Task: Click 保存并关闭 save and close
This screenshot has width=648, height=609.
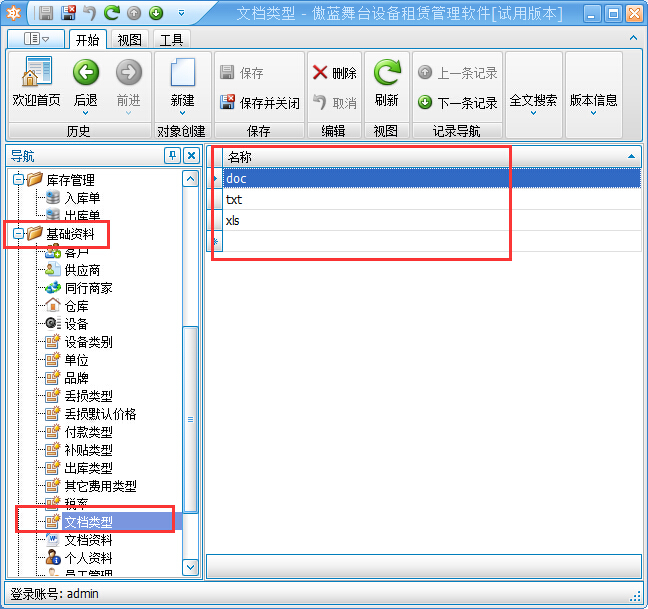Action: (x=259, y=102)
